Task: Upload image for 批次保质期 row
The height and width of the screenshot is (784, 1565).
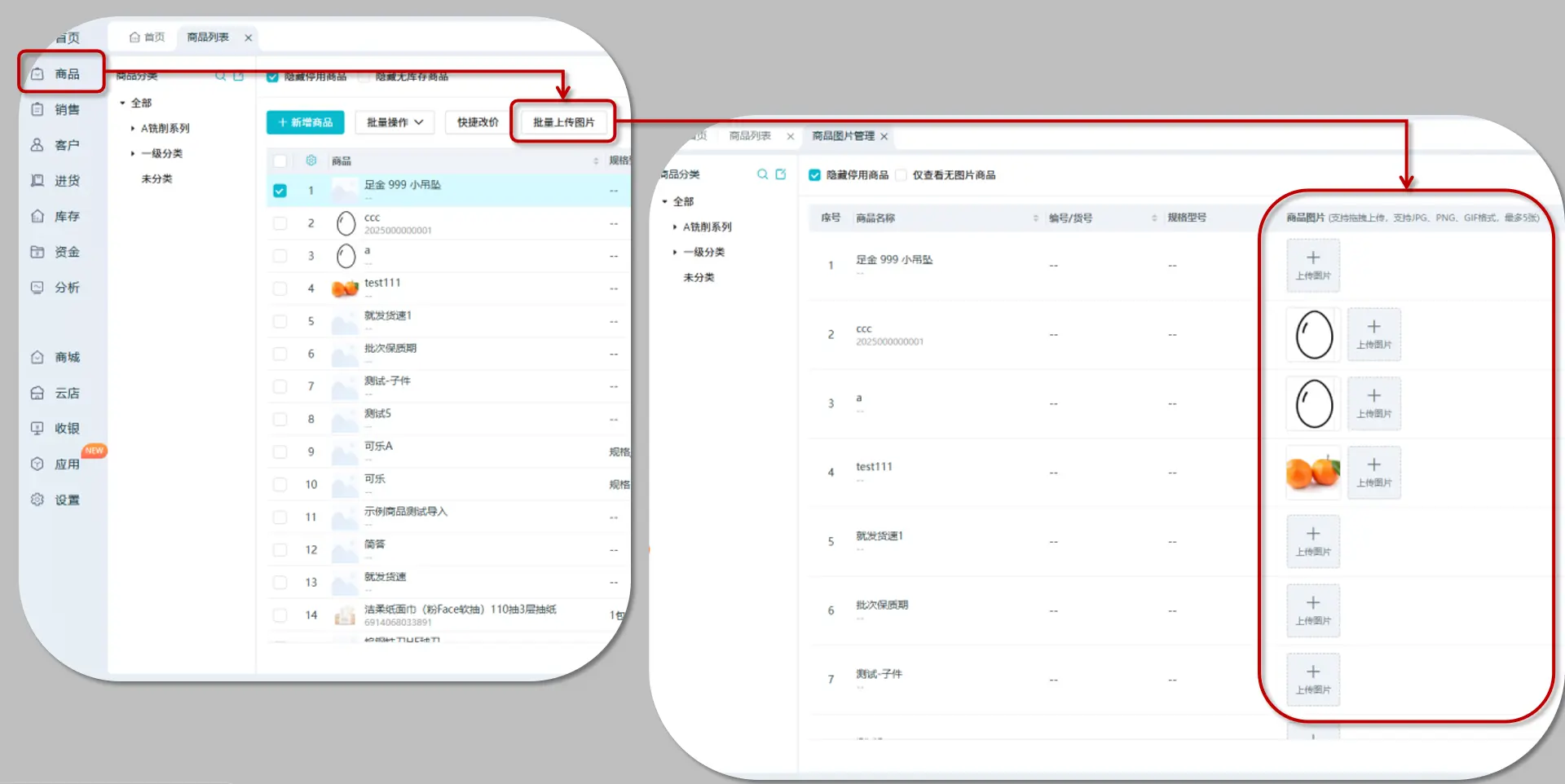Action: pyautogui.click(x=1313, y=611)
